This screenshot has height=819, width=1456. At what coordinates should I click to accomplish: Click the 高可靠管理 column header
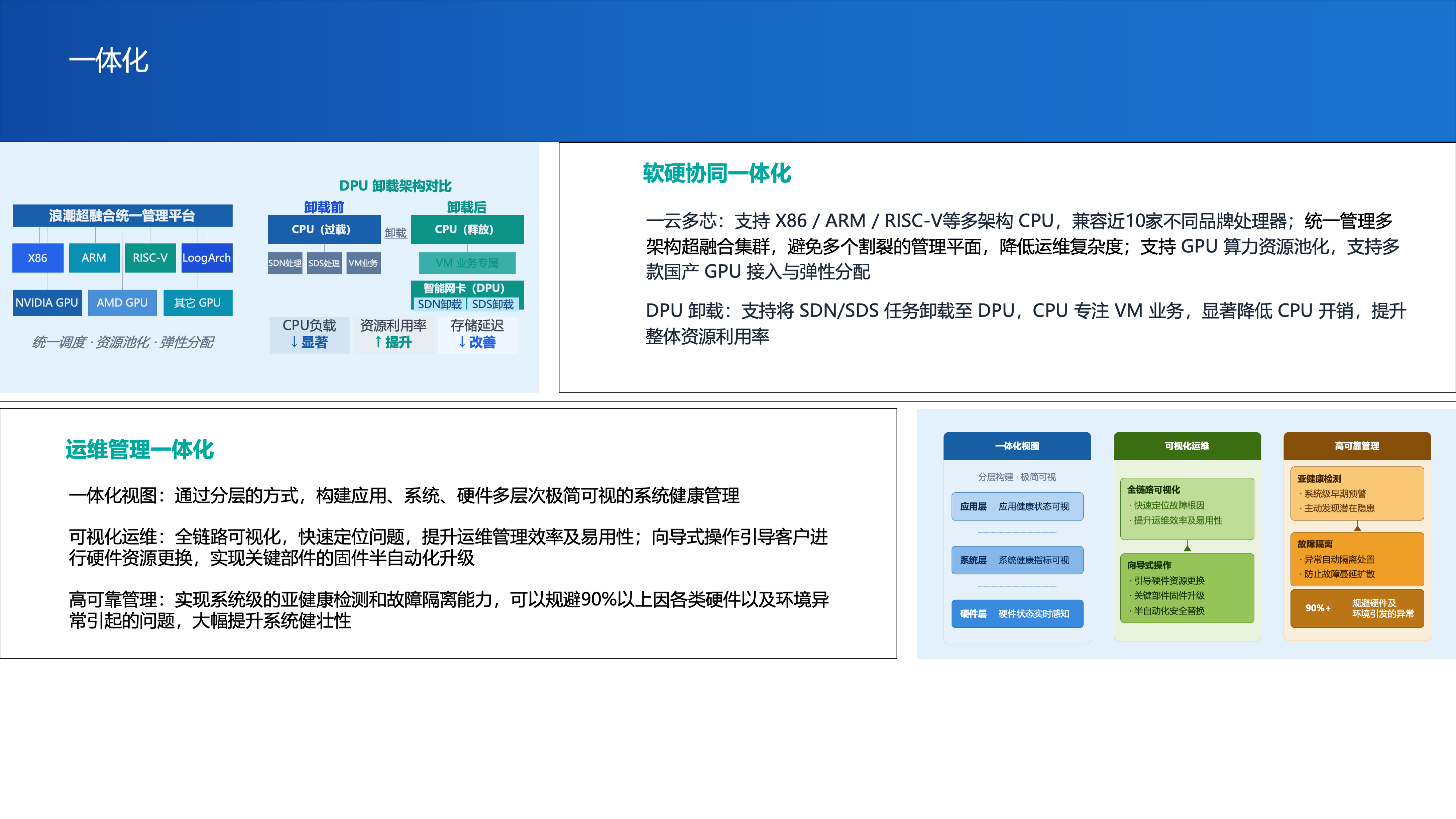[x=1357, y=446]
